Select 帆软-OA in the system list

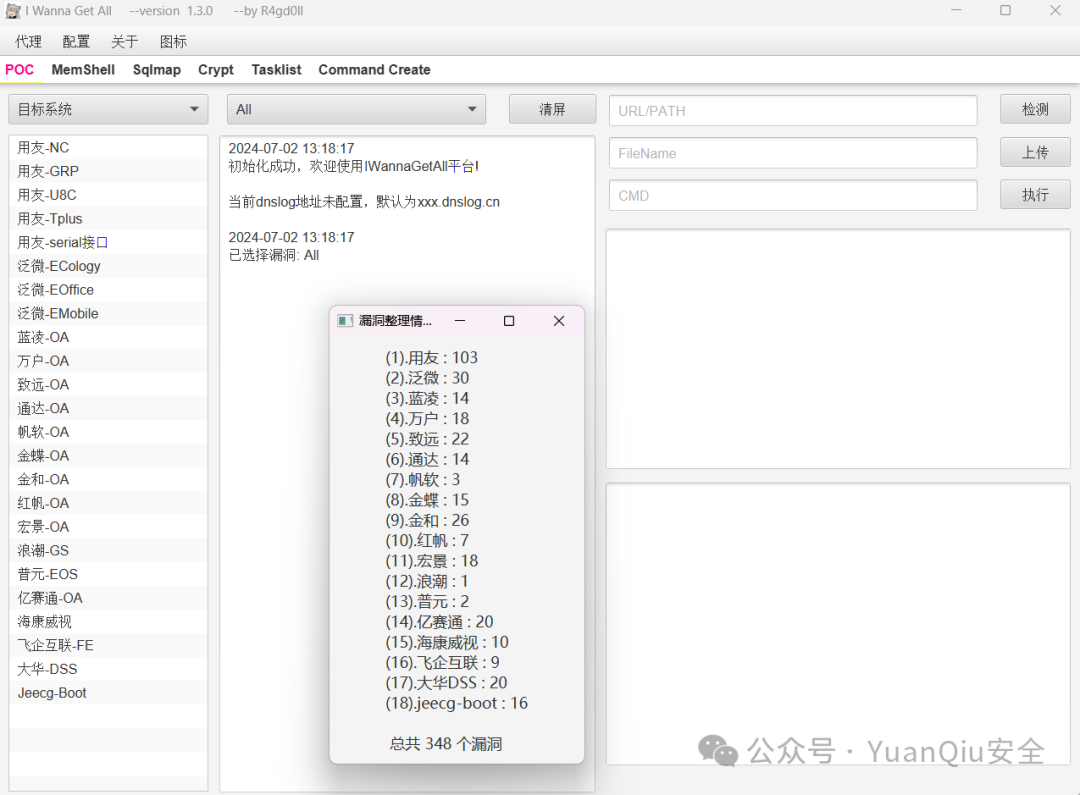tap(108, 432)
